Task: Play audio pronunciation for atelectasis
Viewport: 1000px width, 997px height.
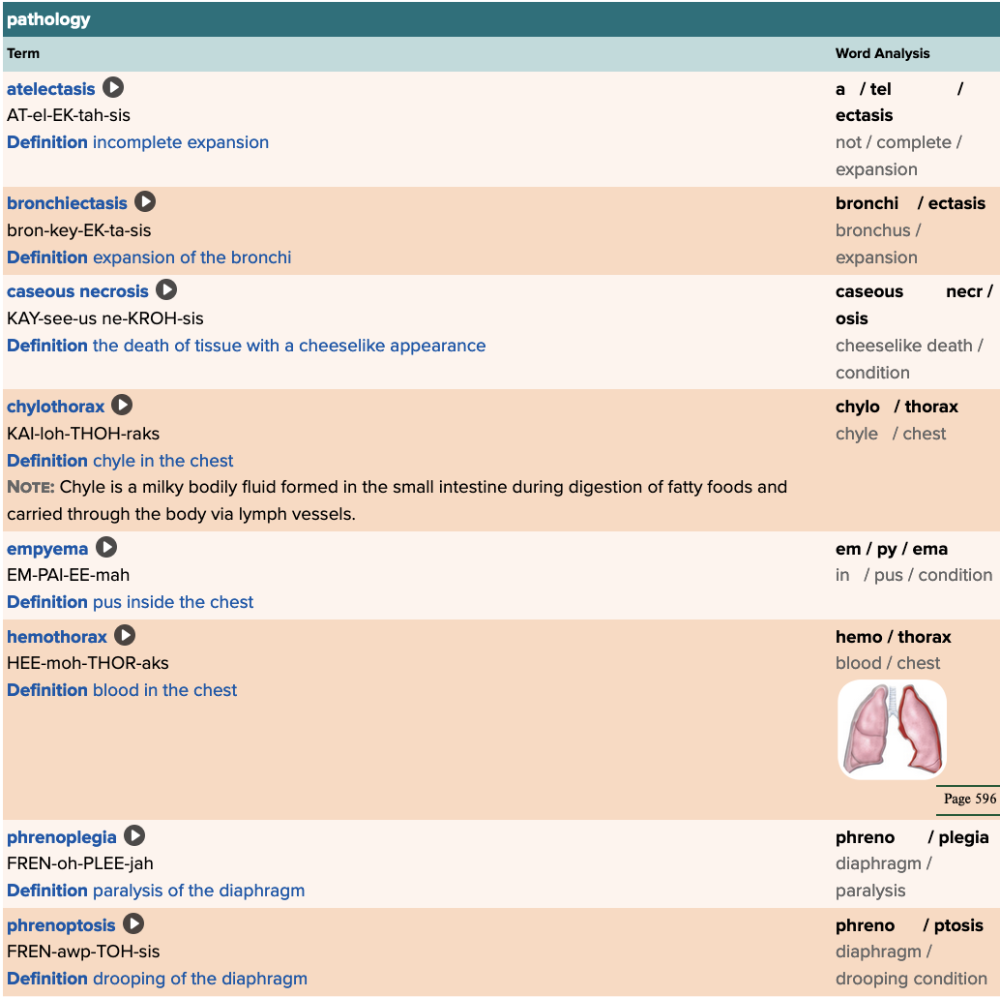Action: pos(114,88)
